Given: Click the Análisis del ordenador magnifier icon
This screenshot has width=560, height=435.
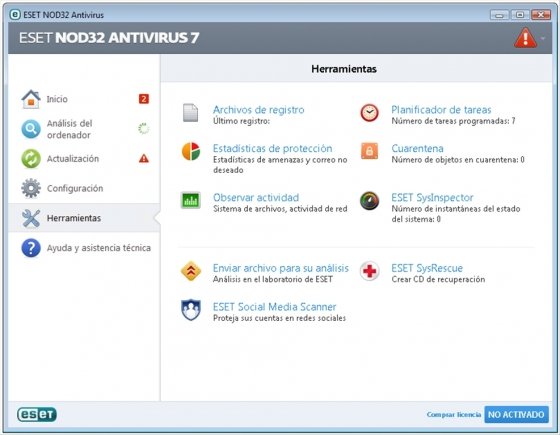Looking at the screenshot, I should [x=31, y=129].
